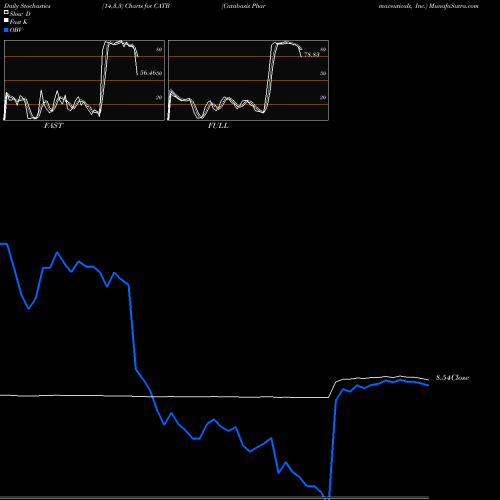
Task: Click the '(Catabasis Phar' company name text
Action: click(x=243, y=6)
